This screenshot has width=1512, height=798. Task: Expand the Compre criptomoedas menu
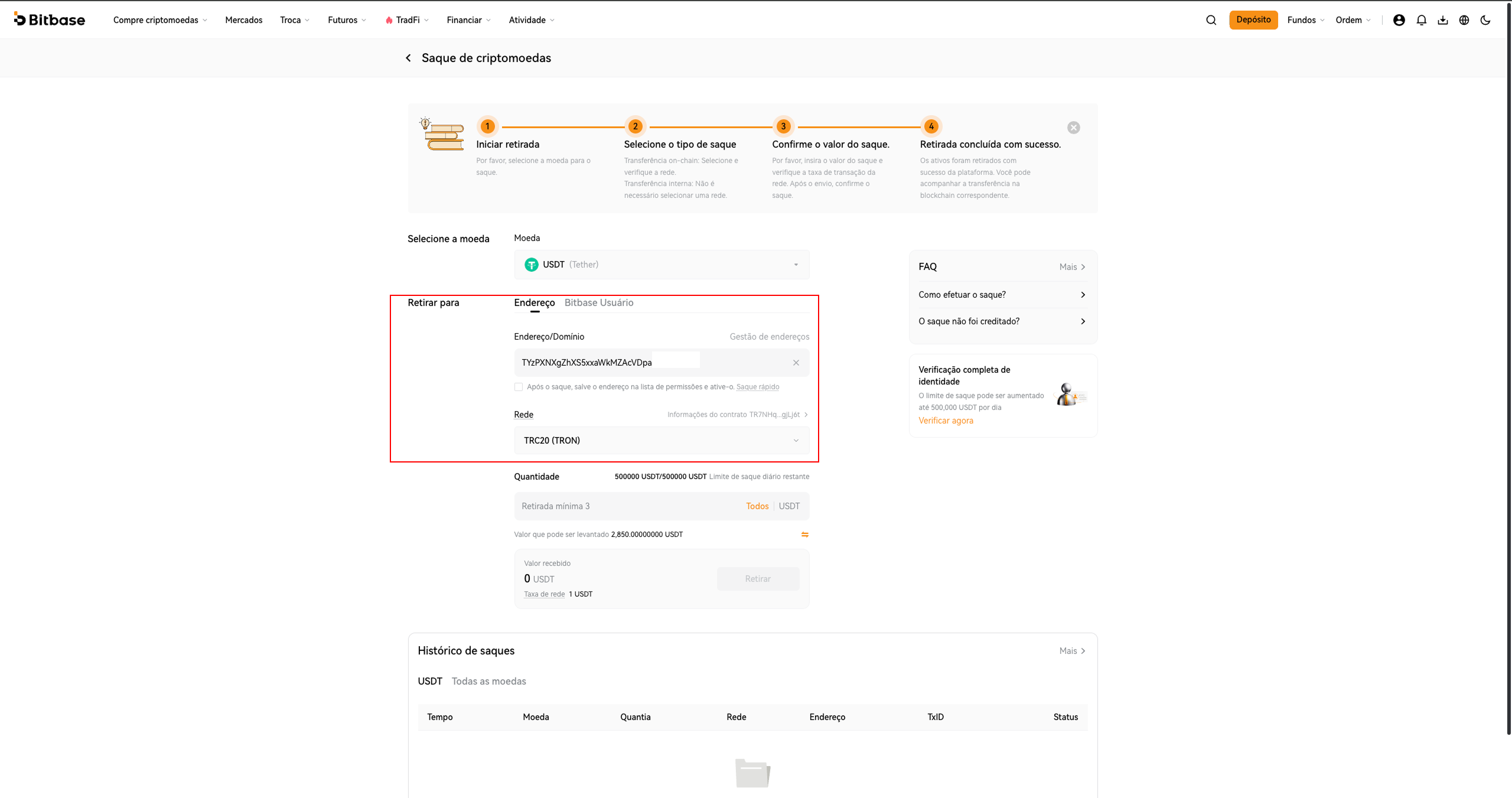pyautogui.click(x=160, y=20)
